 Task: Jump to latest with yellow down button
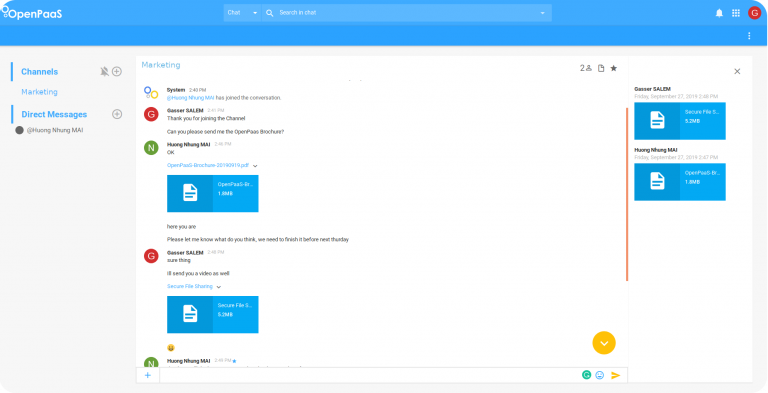[604, 343]
